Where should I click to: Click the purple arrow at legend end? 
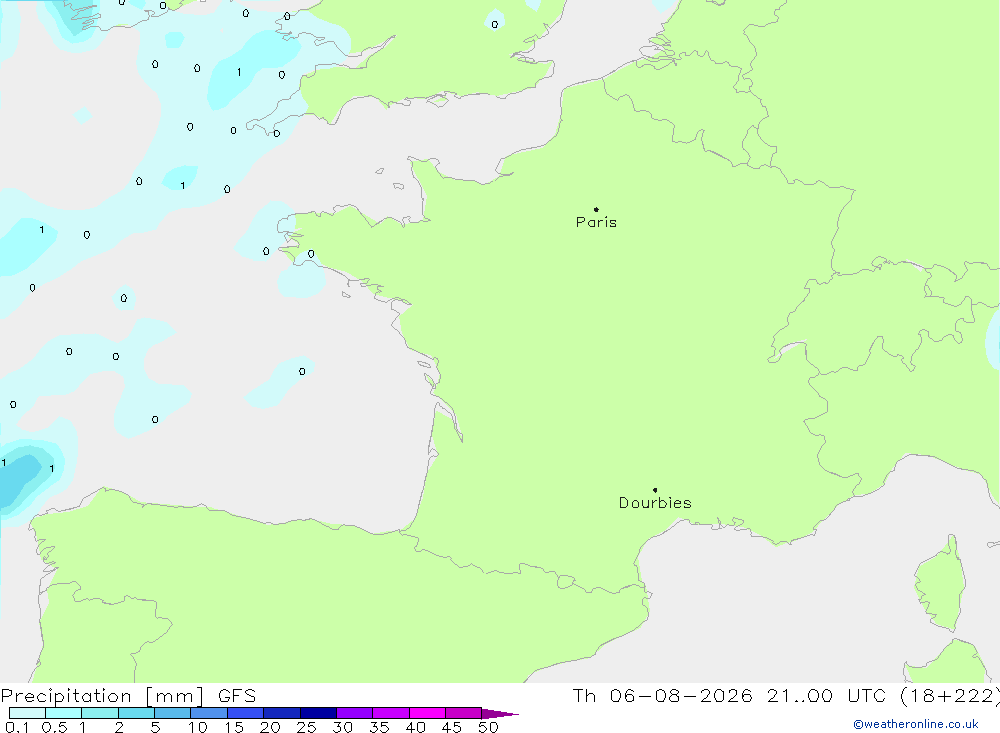[x=500, y=714]
